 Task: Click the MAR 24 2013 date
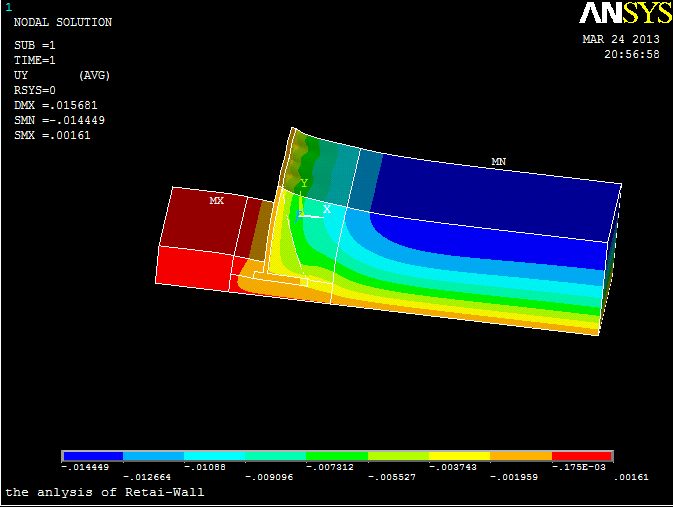coord(621,39)
